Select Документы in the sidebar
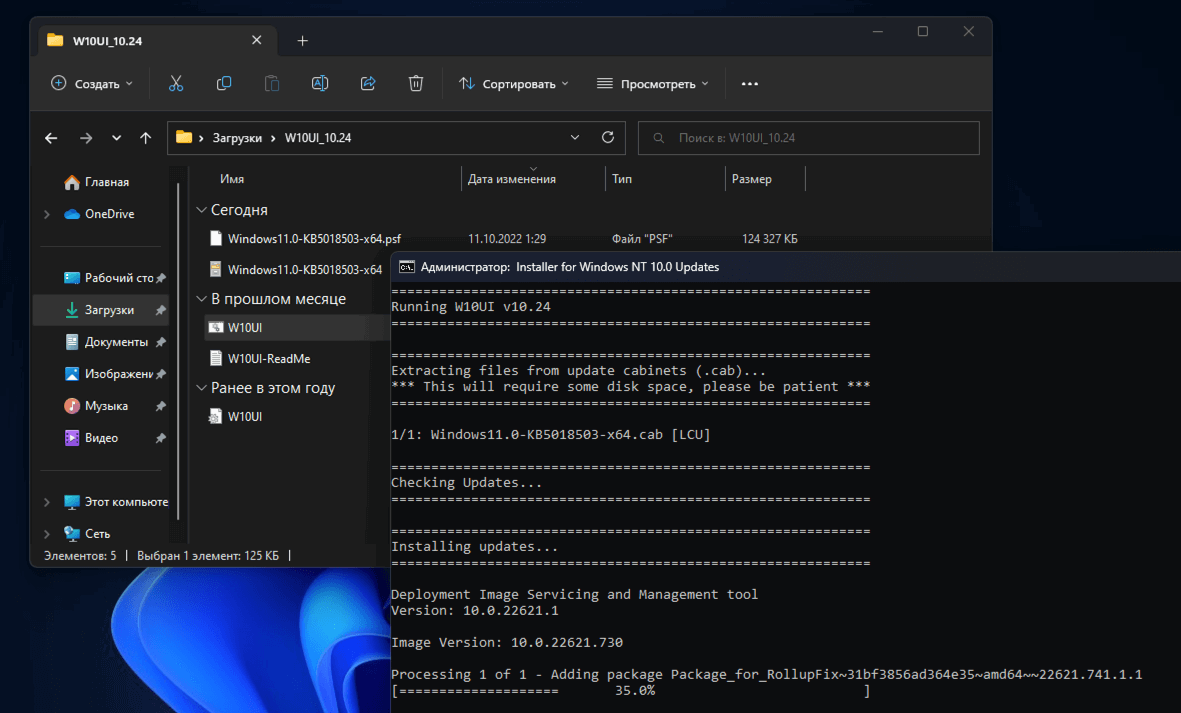 (x=116, y=342)
